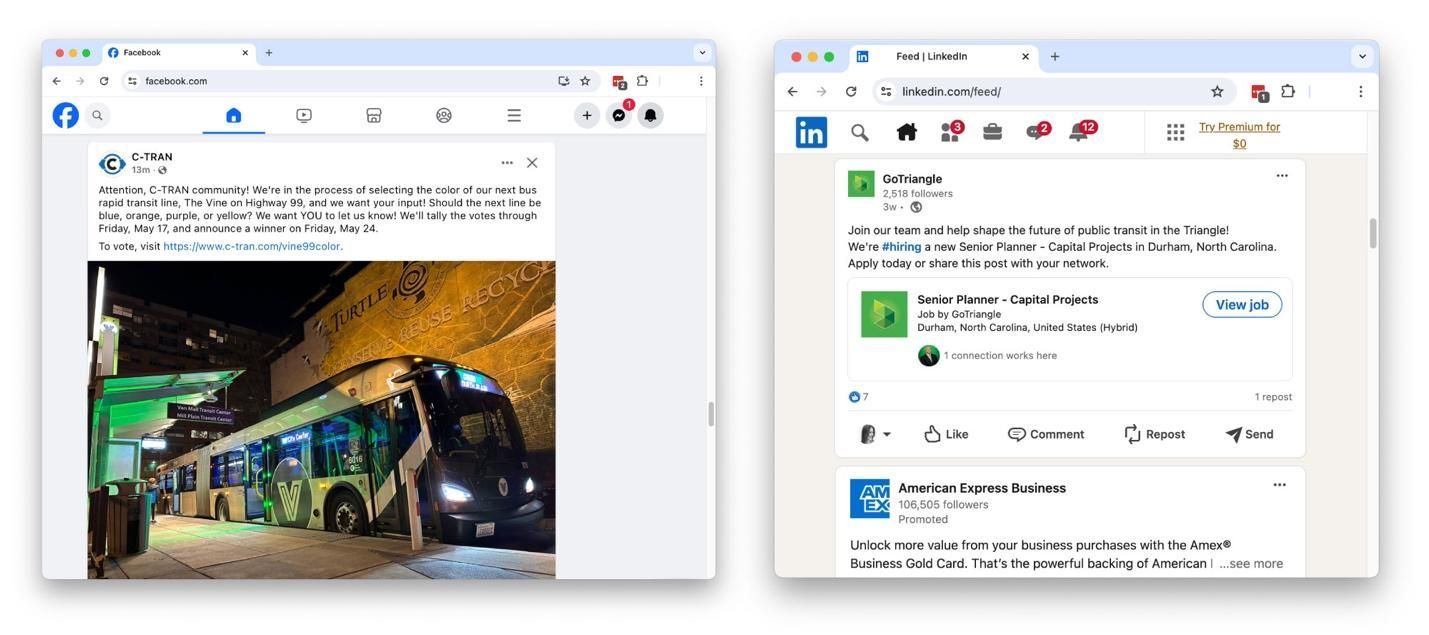Open LinkedIn Jobs briefcase icon
Viewport: 1429px width, 635px height.
pos(993,131)
